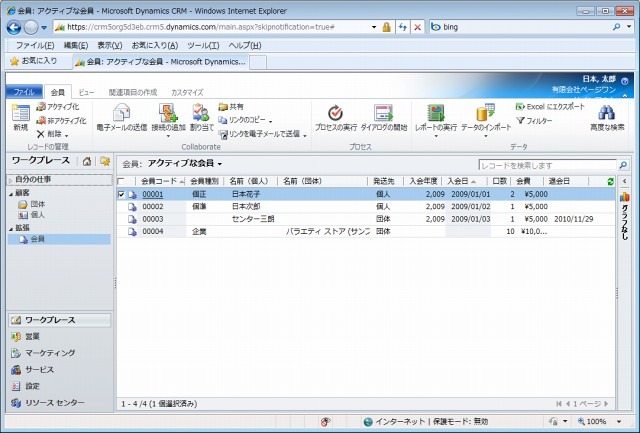The image size is (640, 433).
Task: Click the 共有 share button
Action: click(231, 107)
